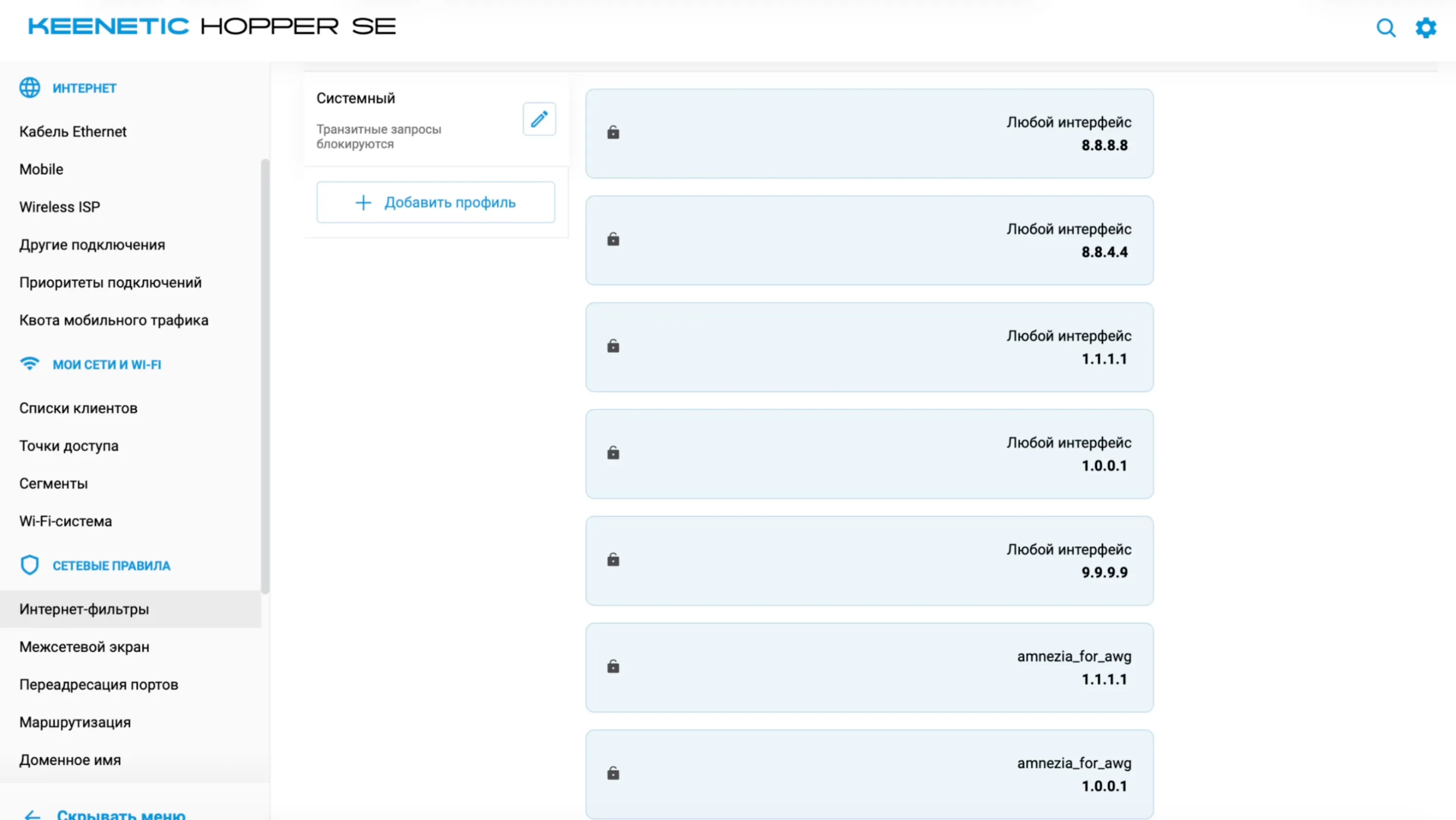Click the lock icon on the 9.9.9.9 card
Screen dimensions: 1456x820
pos(613,560)
